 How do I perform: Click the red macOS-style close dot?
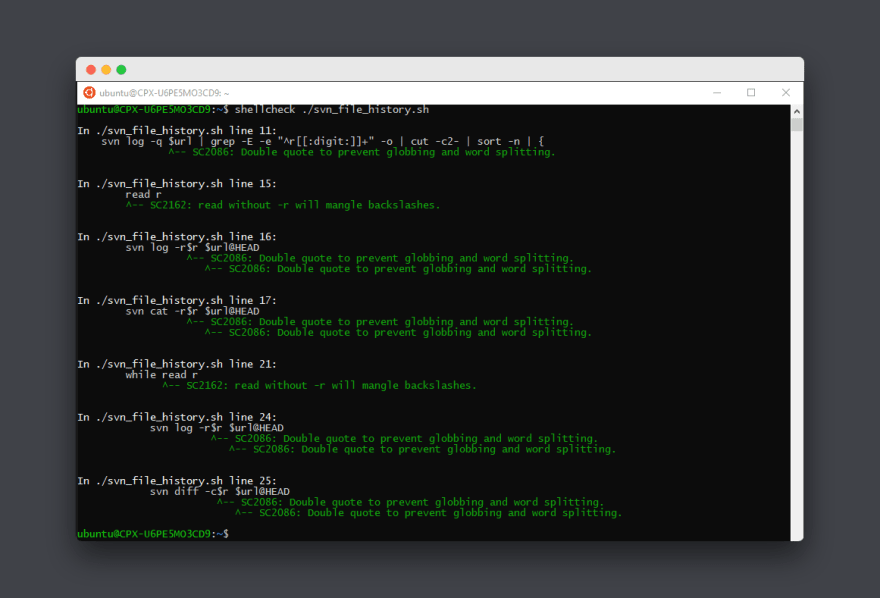(91, 70)
